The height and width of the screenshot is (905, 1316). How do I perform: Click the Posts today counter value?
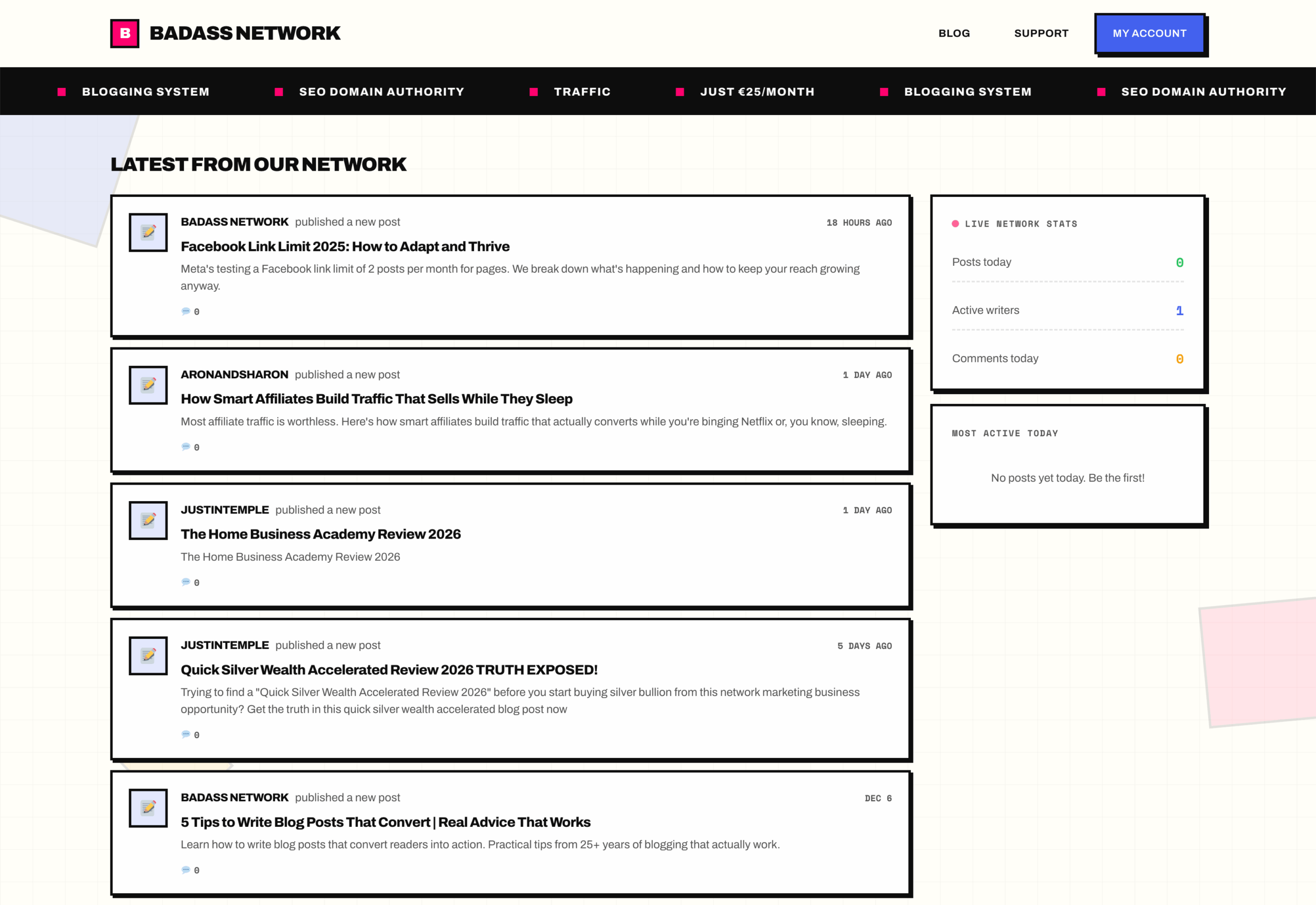1180,262
